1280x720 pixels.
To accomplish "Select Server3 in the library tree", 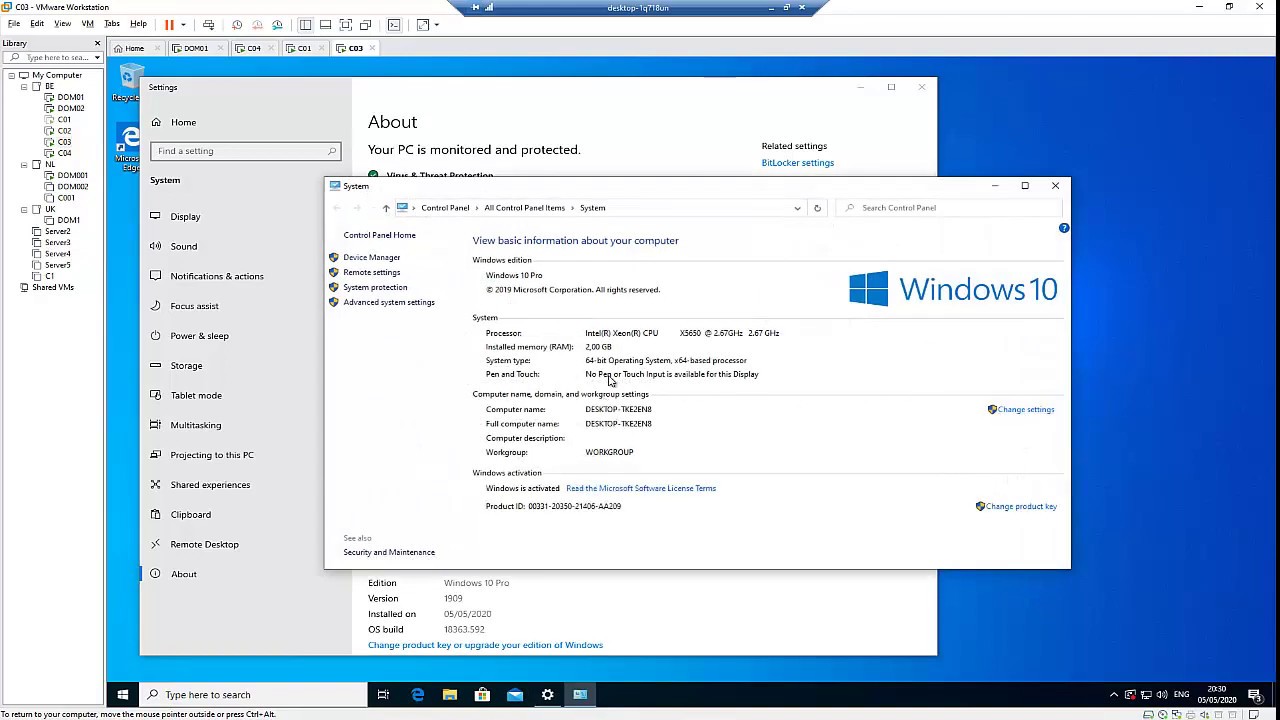I will pyautogui.click(x=57, y=242).
